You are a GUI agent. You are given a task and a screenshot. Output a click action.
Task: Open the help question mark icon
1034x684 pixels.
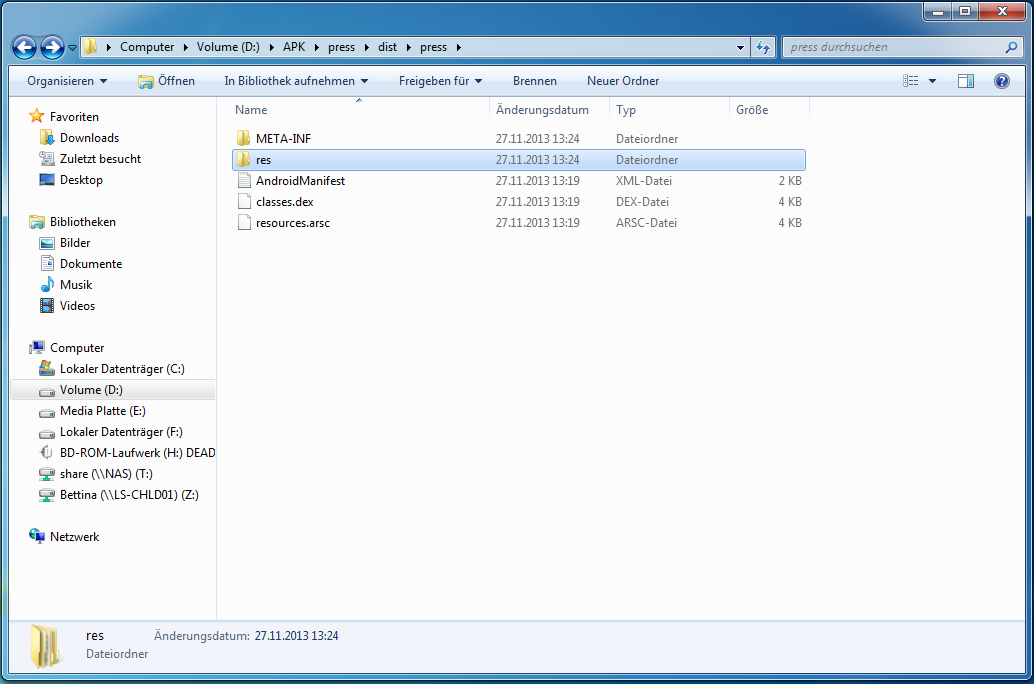1001,81
